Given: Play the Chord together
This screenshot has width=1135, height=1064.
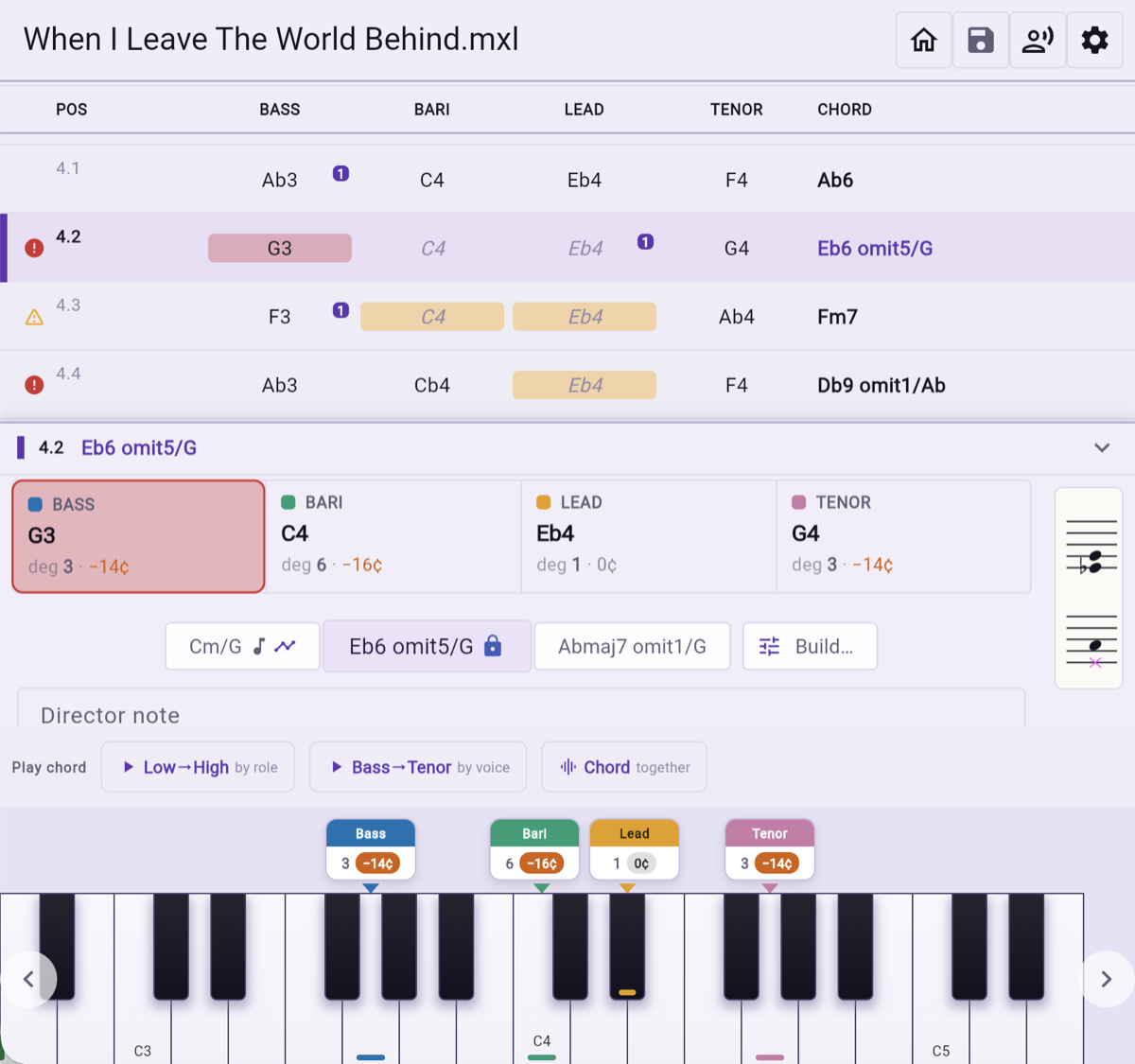Looking at the screenshot, I should point(624,767).
